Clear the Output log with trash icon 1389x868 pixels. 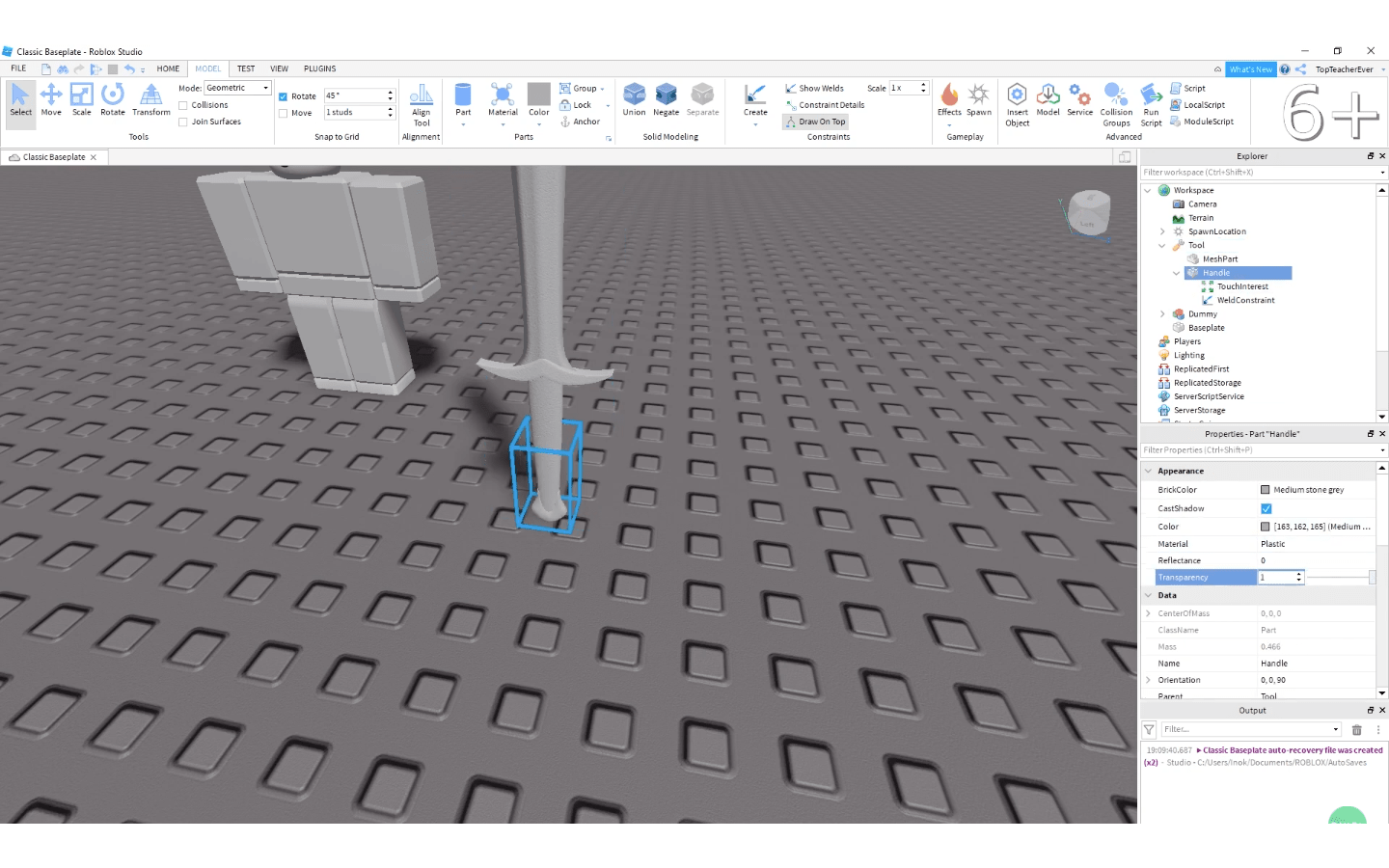(x=1357, y=730)
